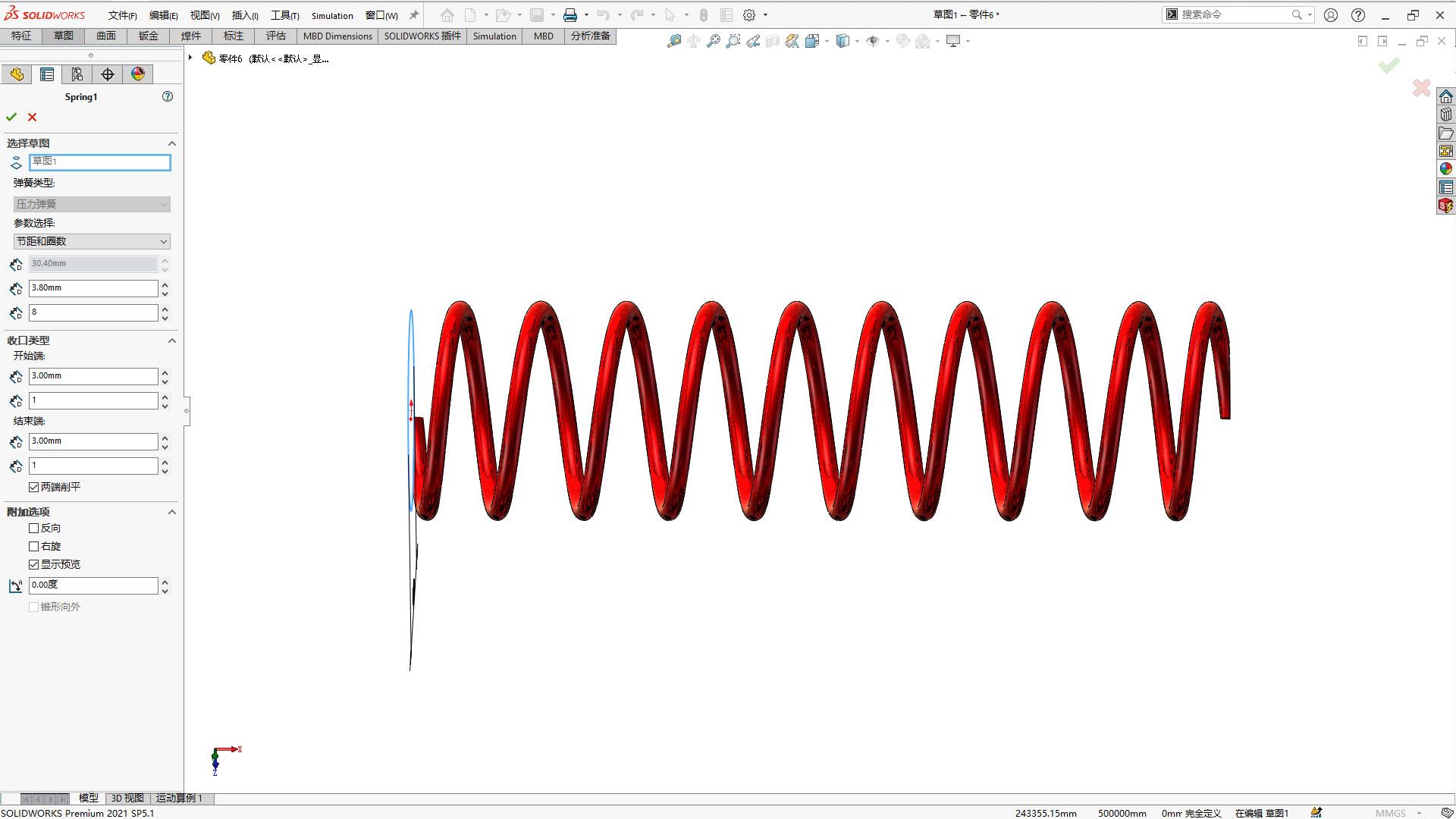Screen dimensions: 1456x819
Task: Confirm Spring1 with the green check
Action: click(11, 117)
